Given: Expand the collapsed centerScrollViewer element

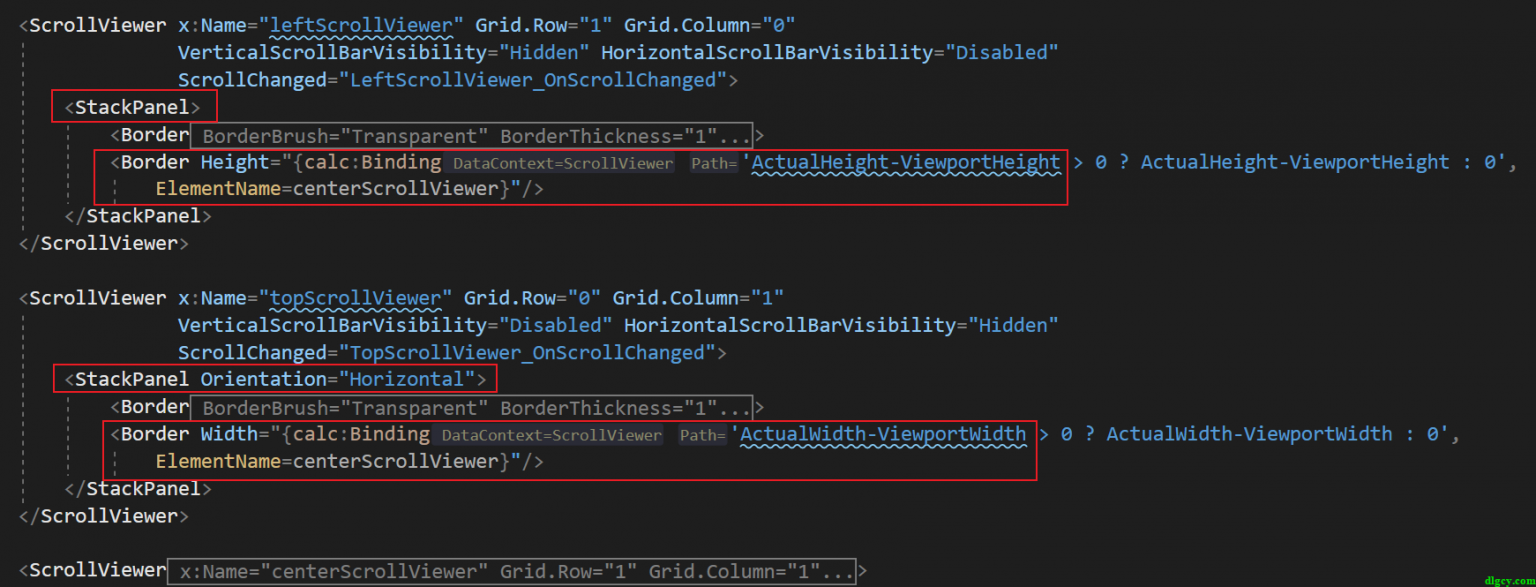Looking at the screenshot, I should tap(510, 570).
